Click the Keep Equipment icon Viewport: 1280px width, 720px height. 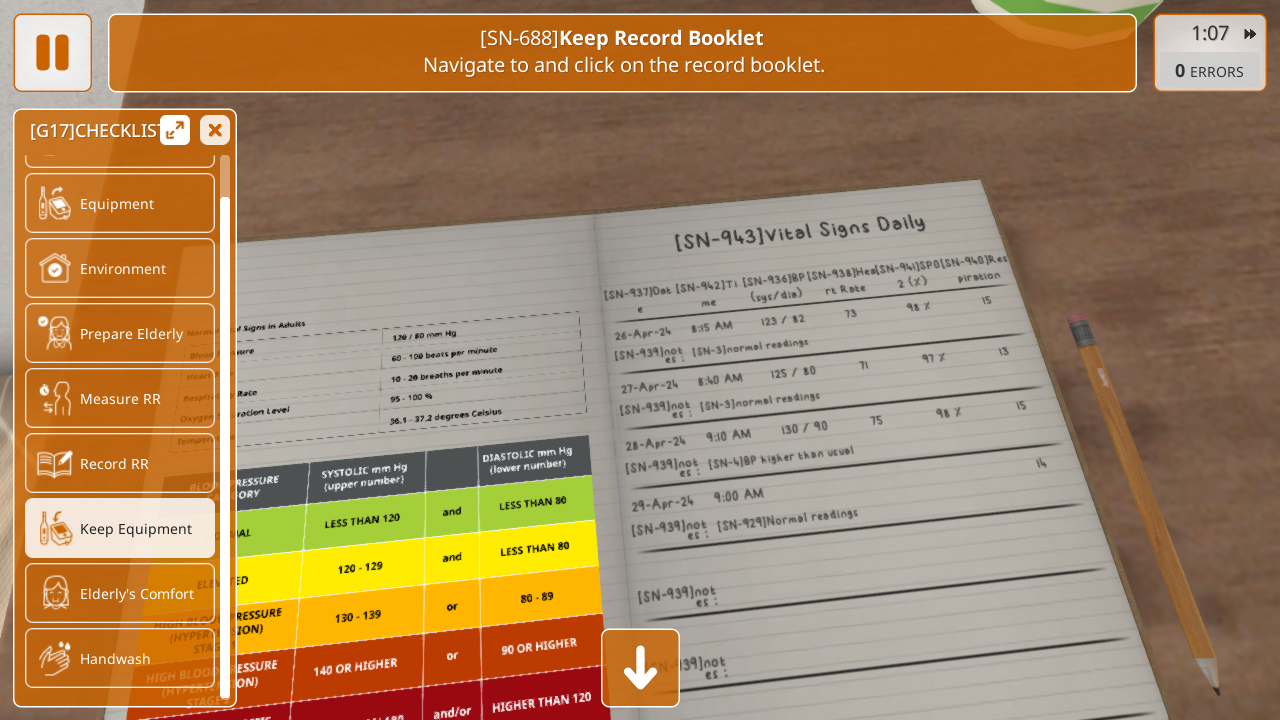(x=55, y=528)
